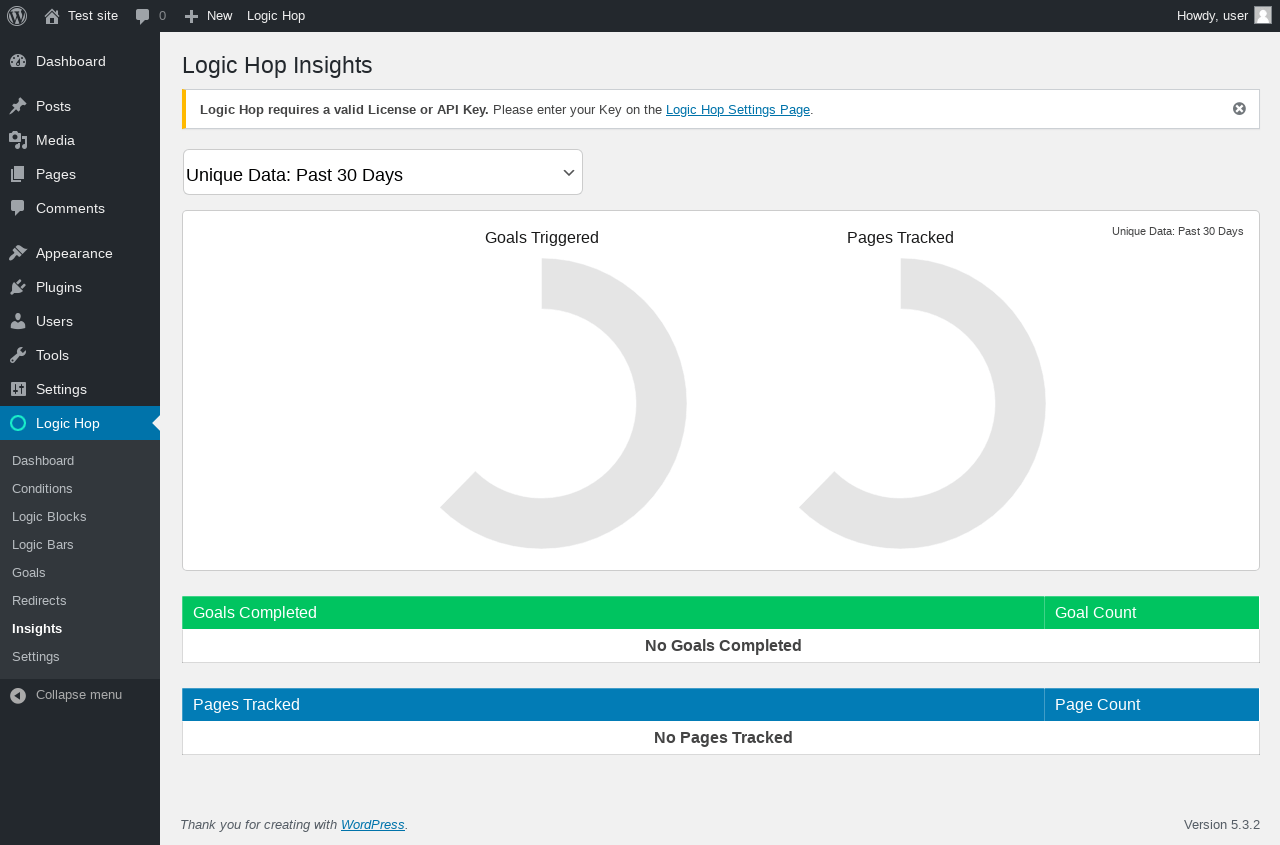Open the Logic Bars submenu item
The width and height of the screenshot is (1280, 845).
click(80, 545)
